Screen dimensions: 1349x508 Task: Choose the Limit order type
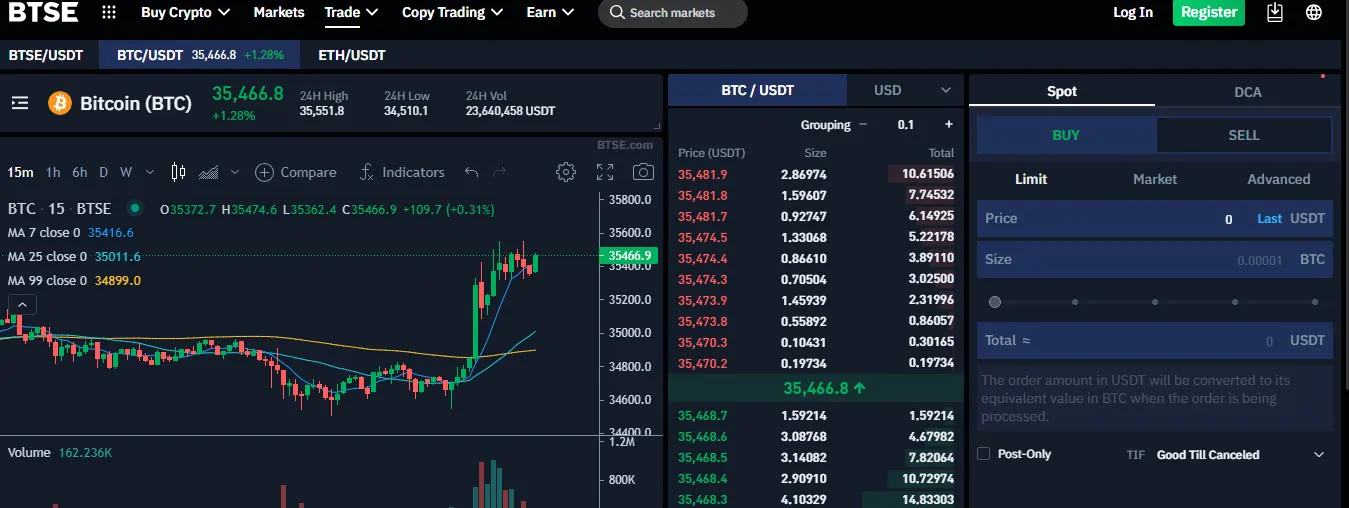(x=1031, y=179)
